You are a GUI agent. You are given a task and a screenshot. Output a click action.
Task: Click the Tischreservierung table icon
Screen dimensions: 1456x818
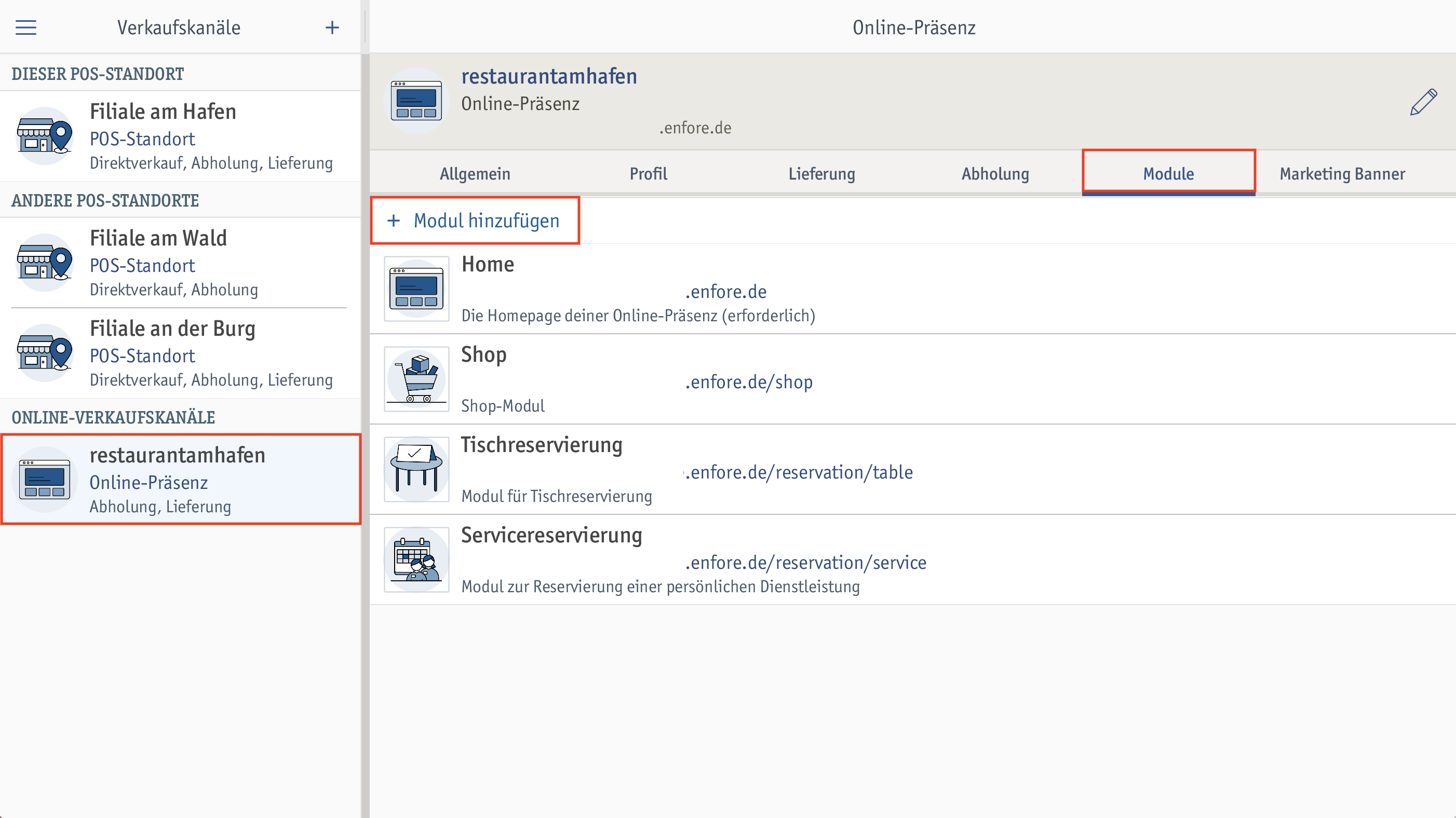pos(416,469)
